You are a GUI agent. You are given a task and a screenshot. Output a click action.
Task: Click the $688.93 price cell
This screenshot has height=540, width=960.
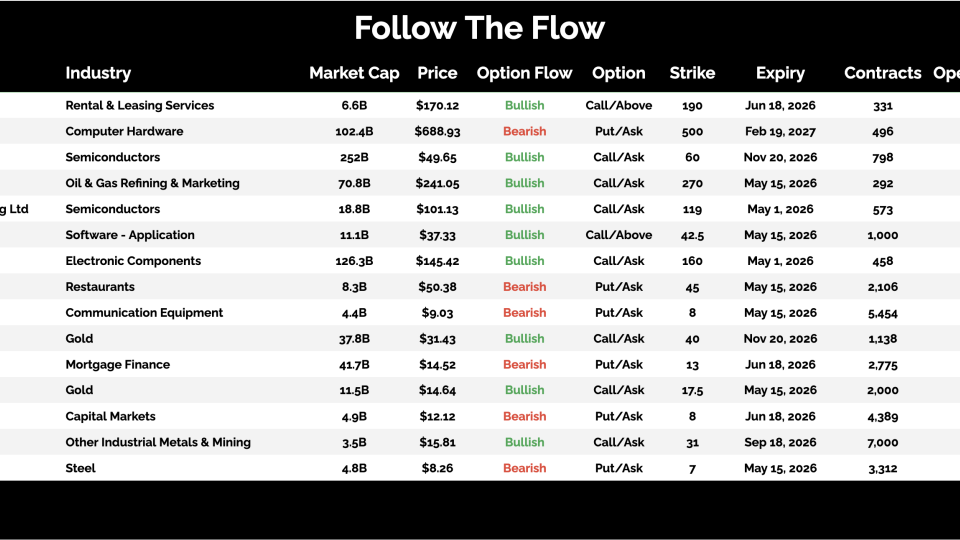coord(437,131)
